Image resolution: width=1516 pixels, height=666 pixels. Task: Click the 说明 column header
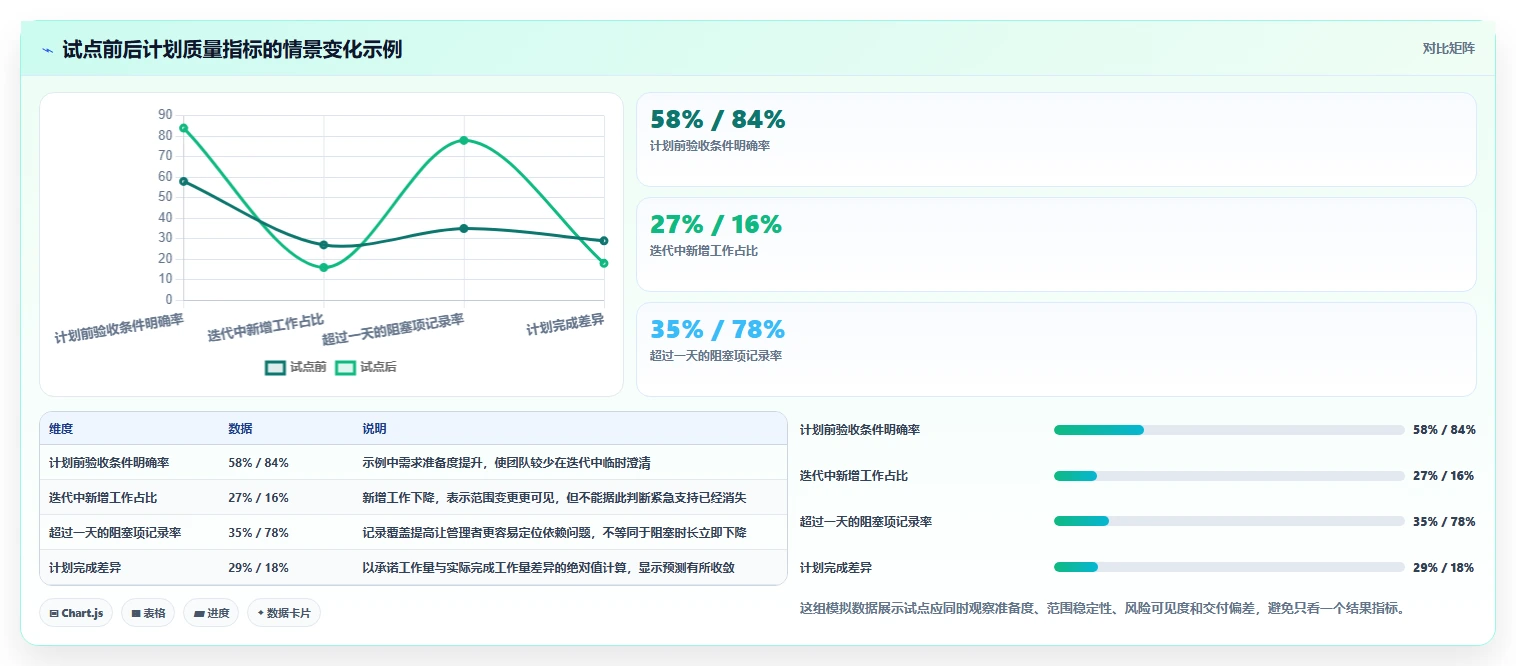(x=374, y=429)
